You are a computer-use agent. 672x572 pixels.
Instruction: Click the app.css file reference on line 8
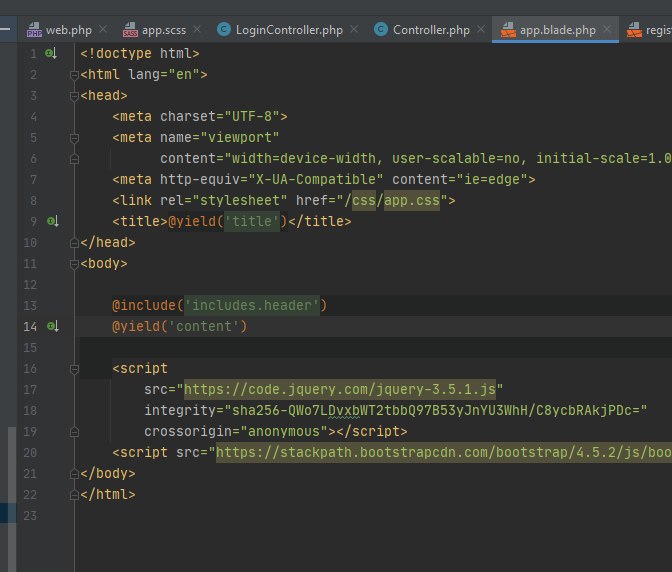[412, 201]
